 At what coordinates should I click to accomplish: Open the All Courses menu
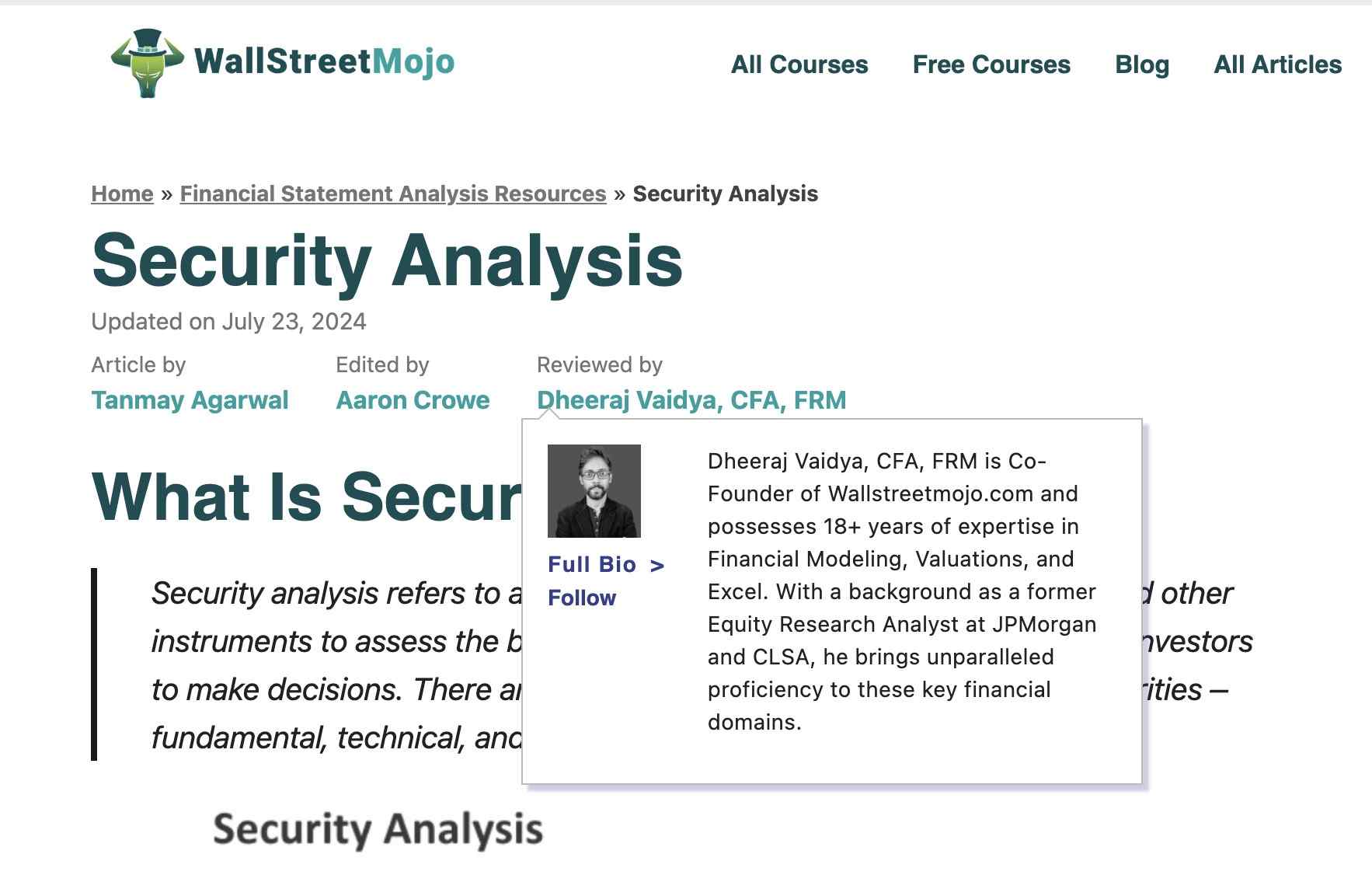[x=799, y=64]
